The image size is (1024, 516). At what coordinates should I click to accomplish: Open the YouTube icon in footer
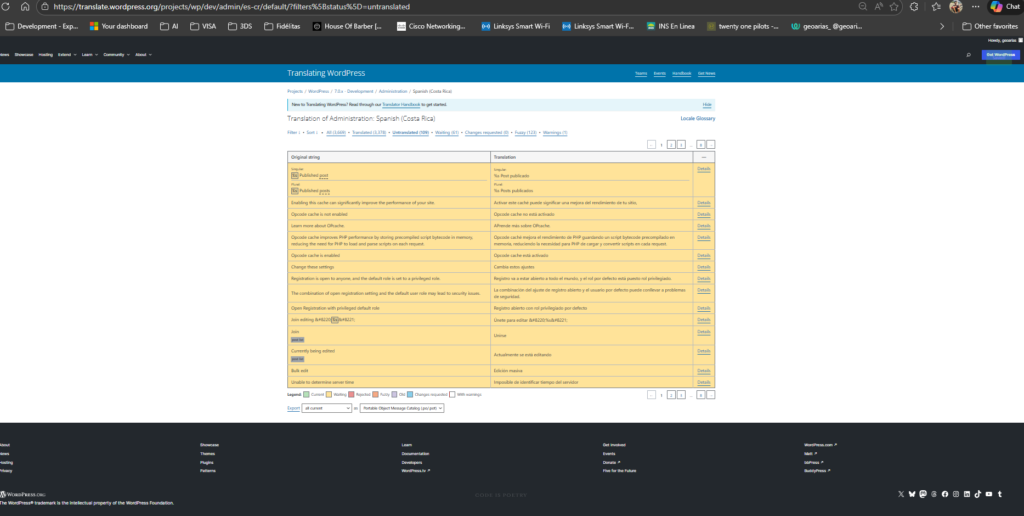[x=988, y=494]
